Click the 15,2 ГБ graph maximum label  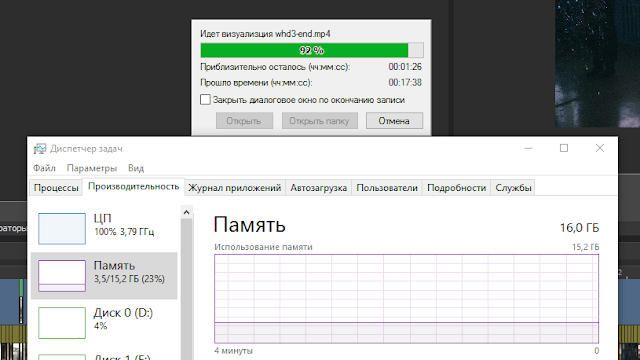coord(585,247)
